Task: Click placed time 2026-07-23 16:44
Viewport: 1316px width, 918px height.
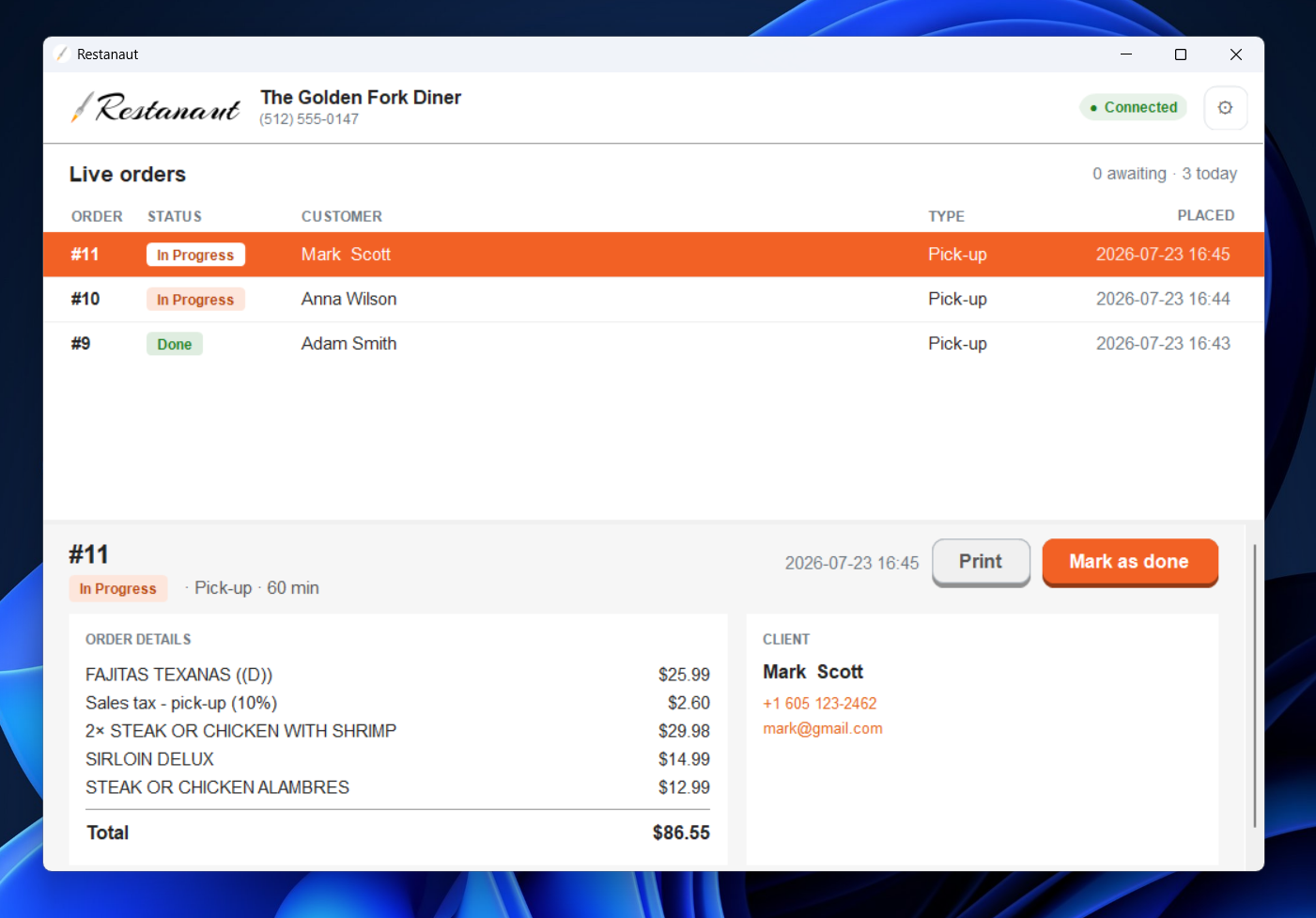Action: tap(1163, 299)
